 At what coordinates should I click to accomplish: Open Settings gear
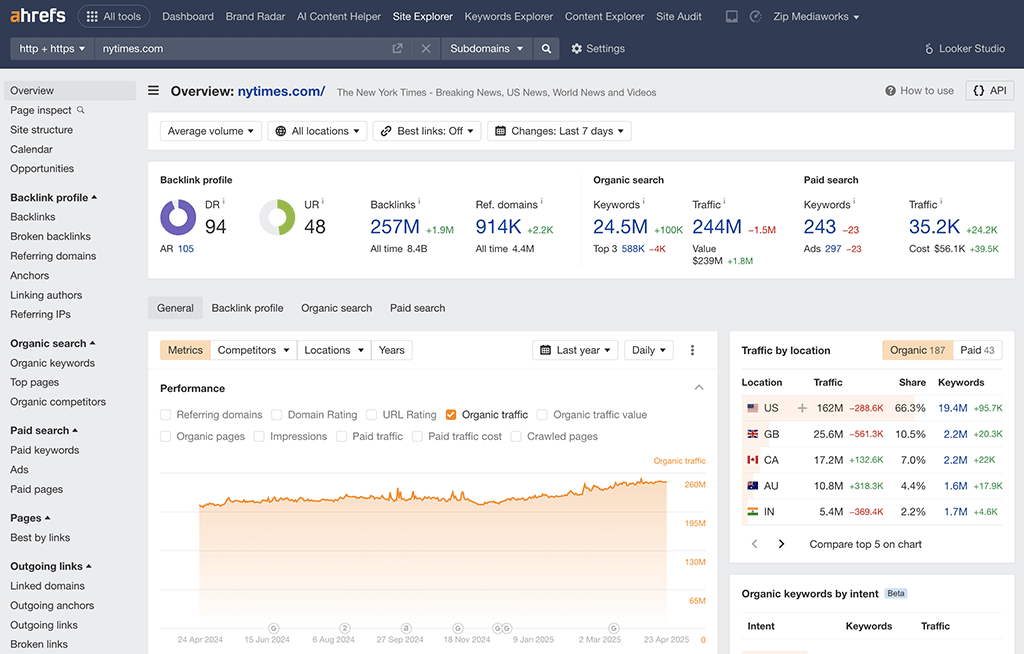[598, 48]
